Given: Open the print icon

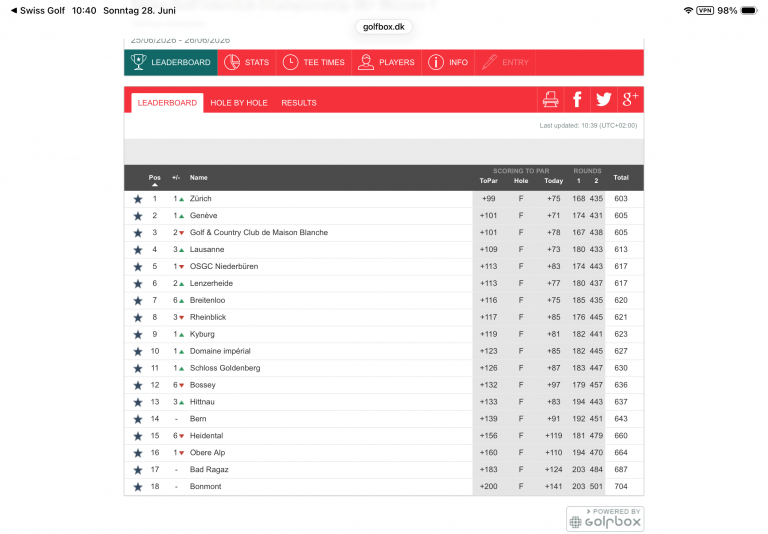Looking at the screenshot, I should 550,99.
